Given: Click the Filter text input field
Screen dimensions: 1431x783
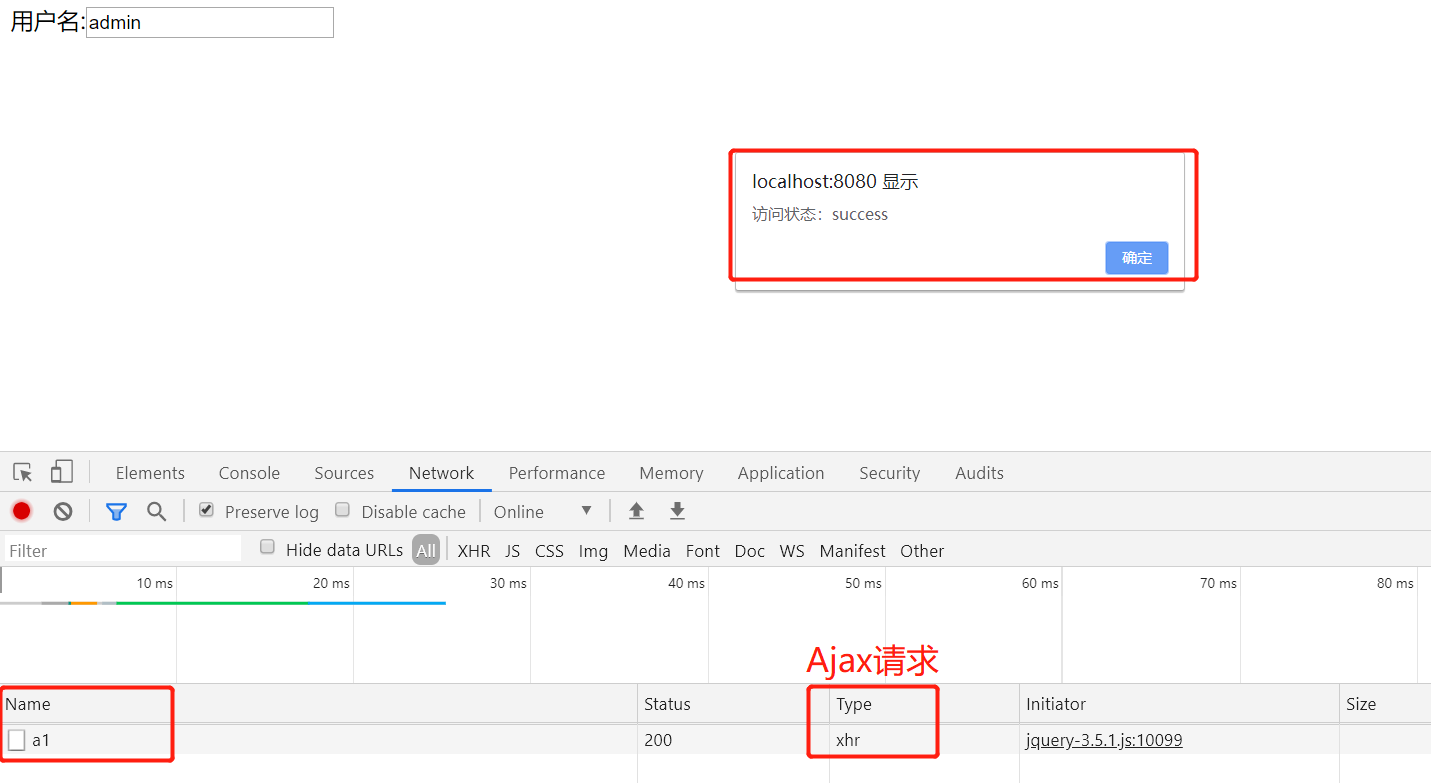Looking at the screenshot, I should pyautogui.click(x=122, y=550).
